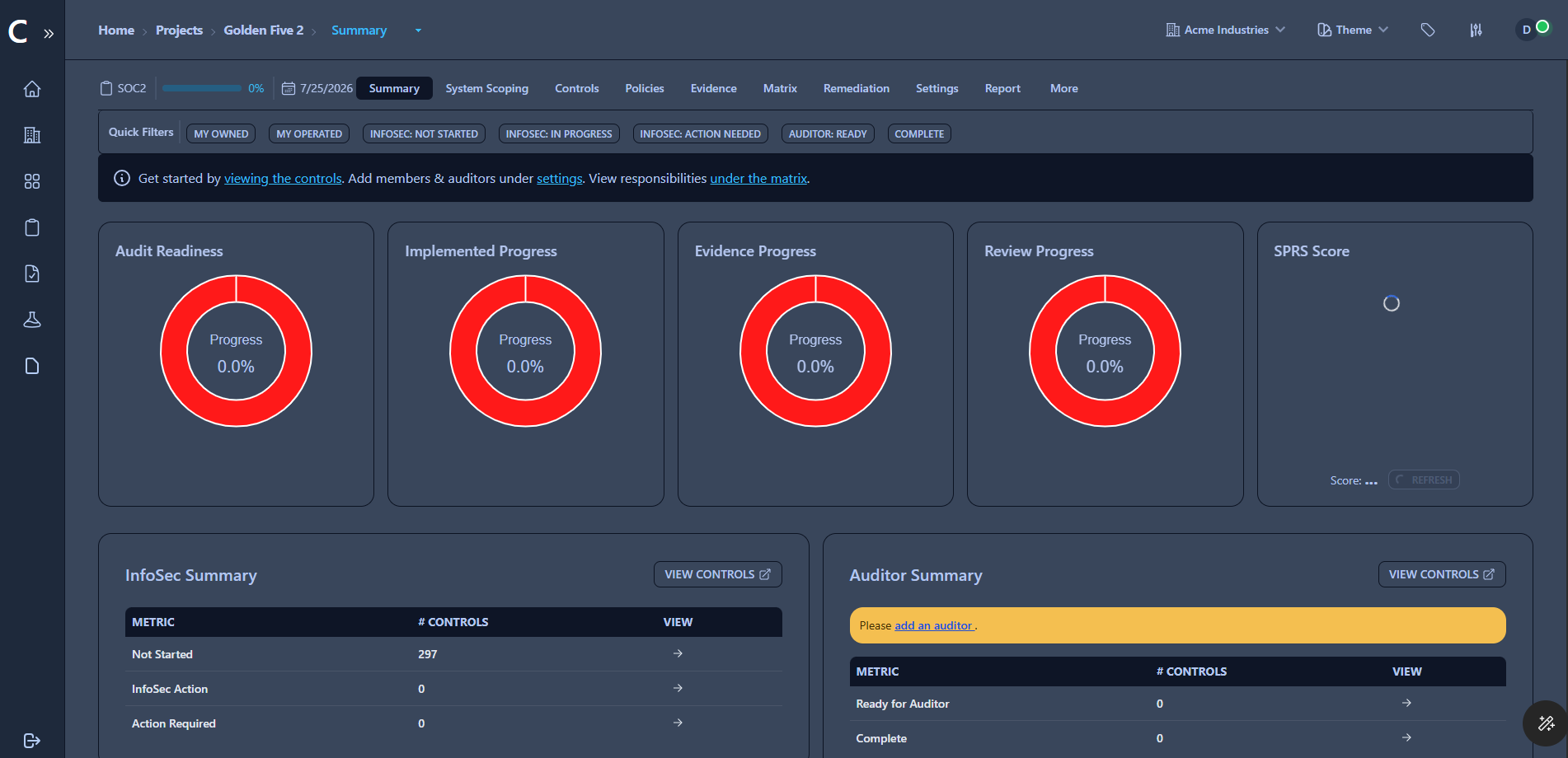Click the add an auditor link
The image size is (1568, 758).
pyautogui.click(x=934, y=625)
